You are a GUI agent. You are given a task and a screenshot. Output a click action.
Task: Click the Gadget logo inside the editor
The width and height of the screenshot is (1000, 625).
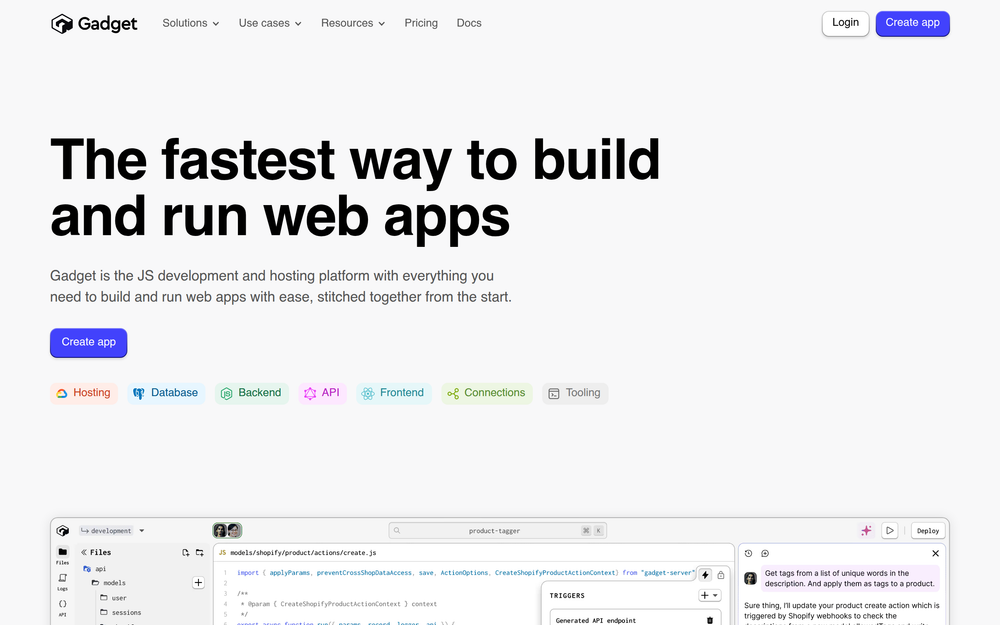tap(62, 531)
